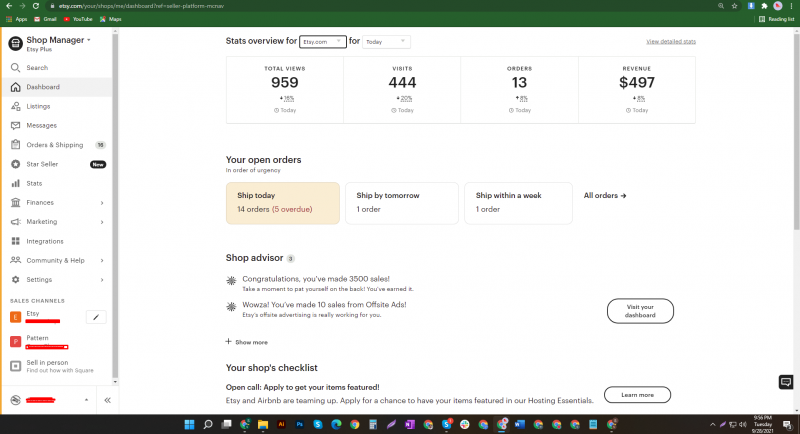This screenshot has height=434, width=800.
Task: Click the Offsite Ads sales message
Action: [x=324, y=304]
